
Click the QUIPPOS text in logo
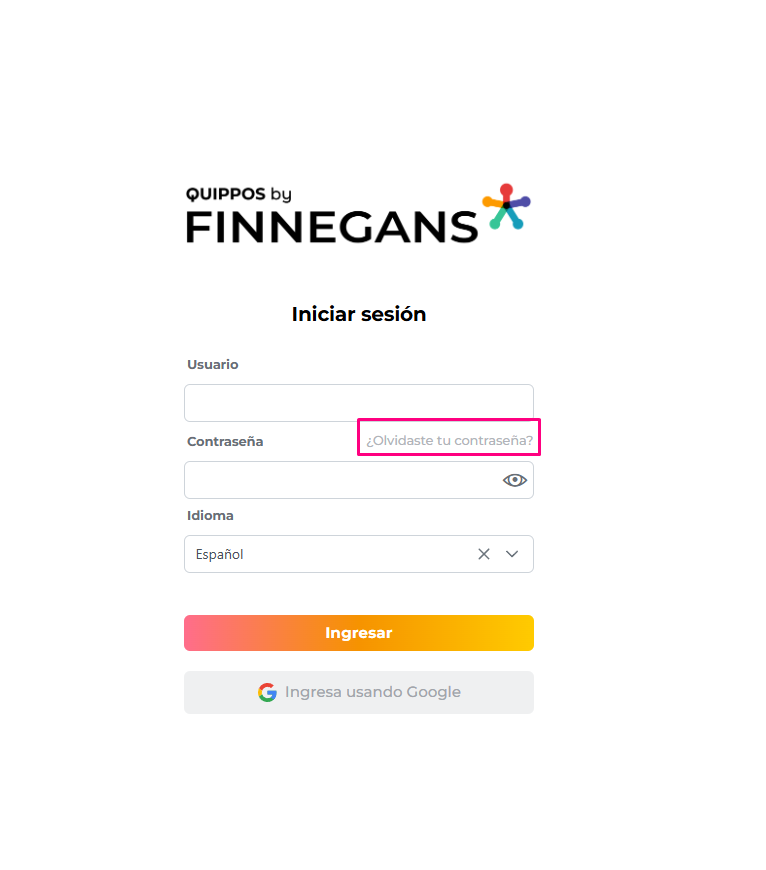[225, 194]
